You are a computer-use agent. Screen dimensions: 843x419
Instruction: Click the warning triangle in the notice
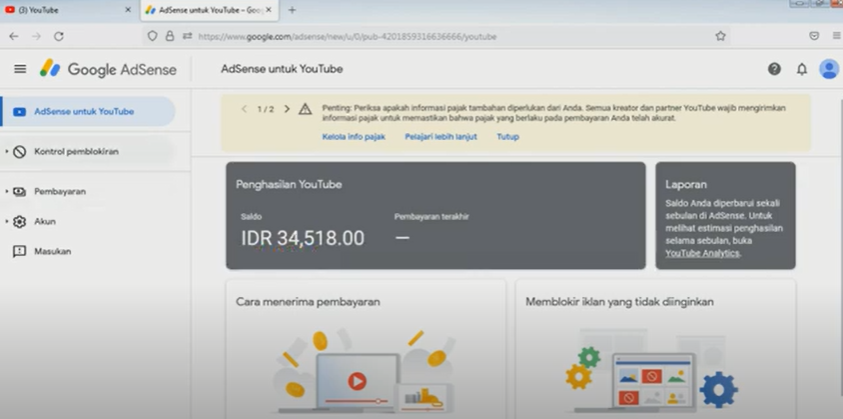(305, 109)
